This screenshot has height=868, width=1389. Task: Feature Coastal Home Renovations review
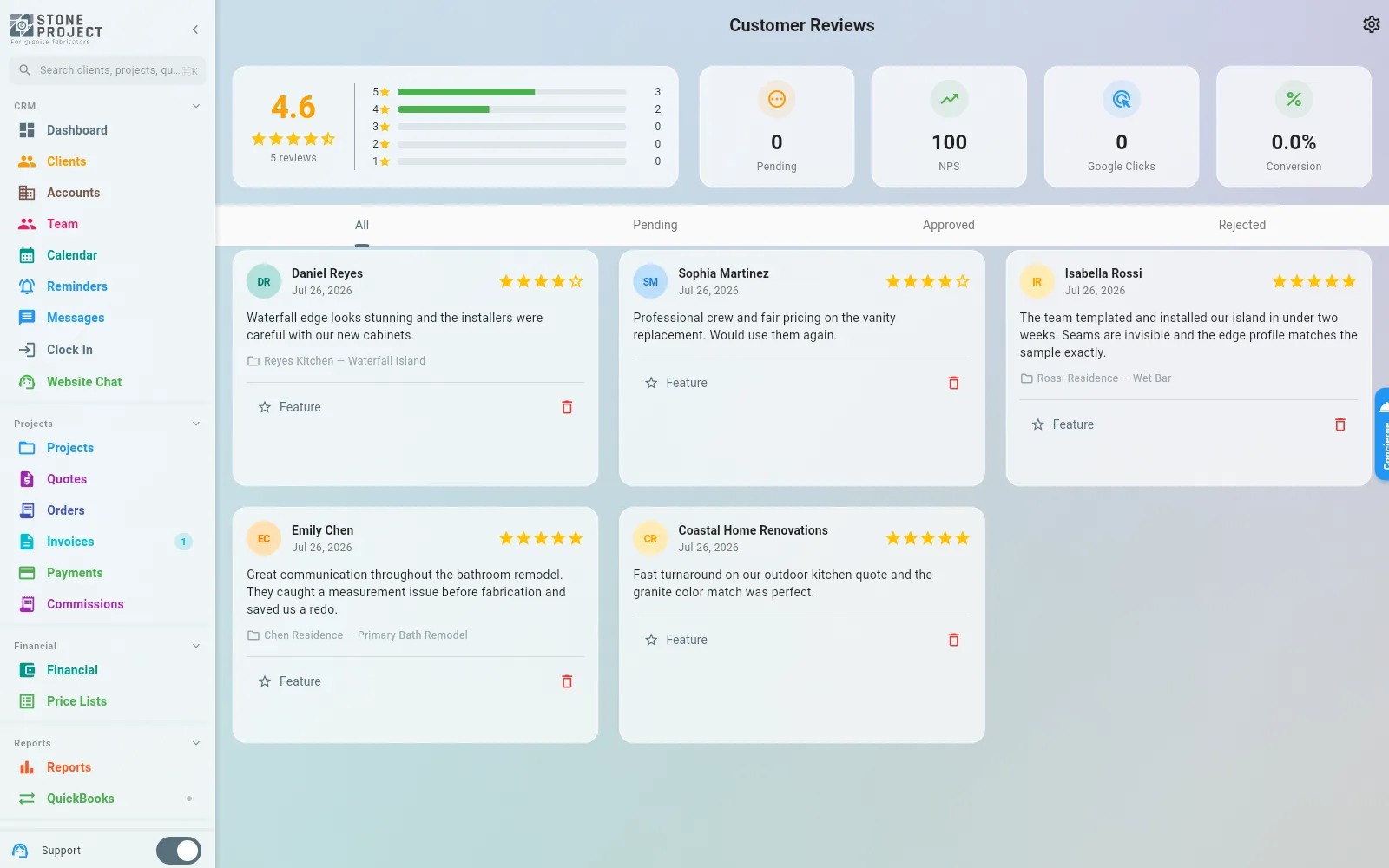tap(676, 640)
